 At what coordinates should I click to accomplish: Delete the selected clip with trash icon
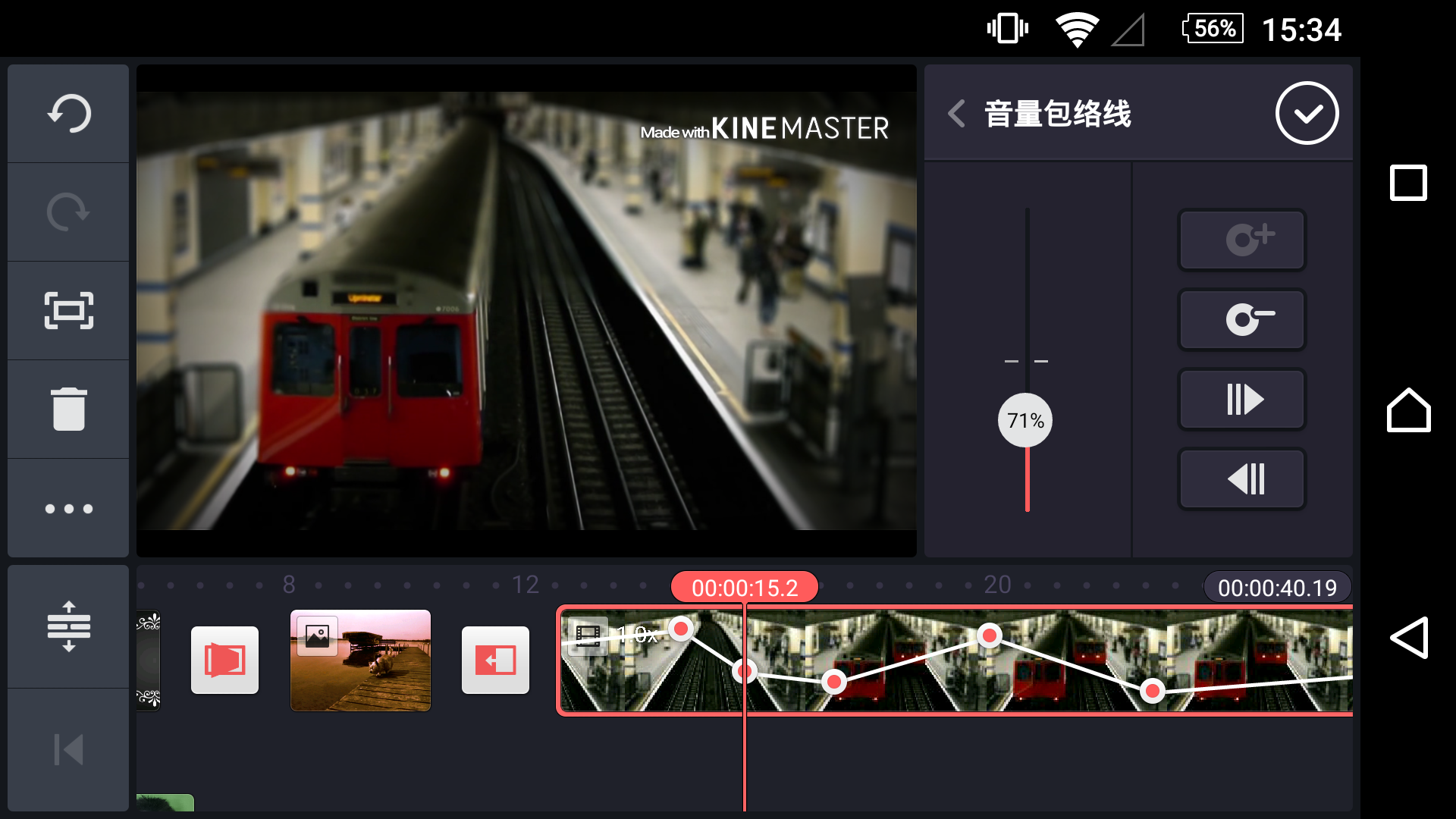(x=68, y=409)
